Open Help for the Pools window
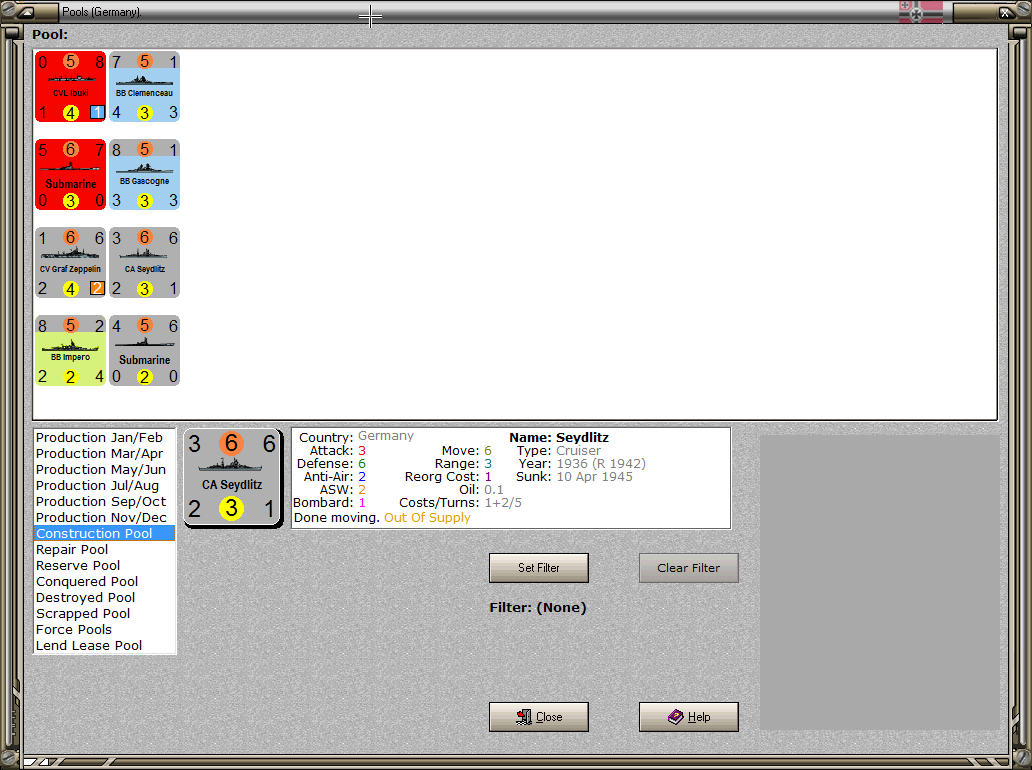 (688, 717)
